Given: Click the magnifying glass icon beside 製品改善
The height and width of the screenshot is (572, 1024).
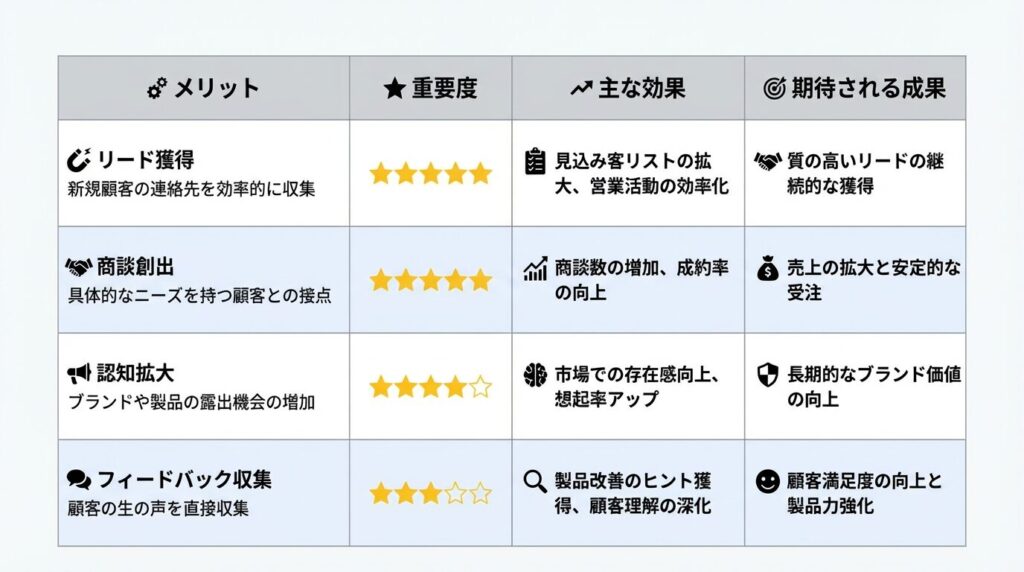Looking at the screenshot, I should (536, 481).
